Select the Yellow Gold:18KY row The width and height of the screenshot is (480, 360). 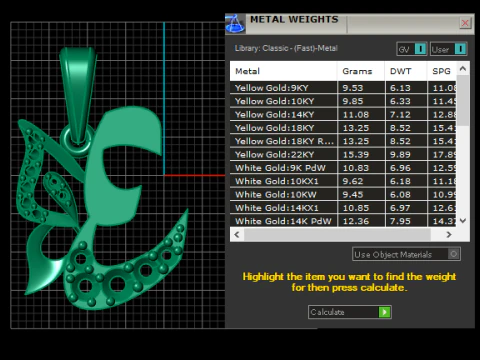point(343,128)
